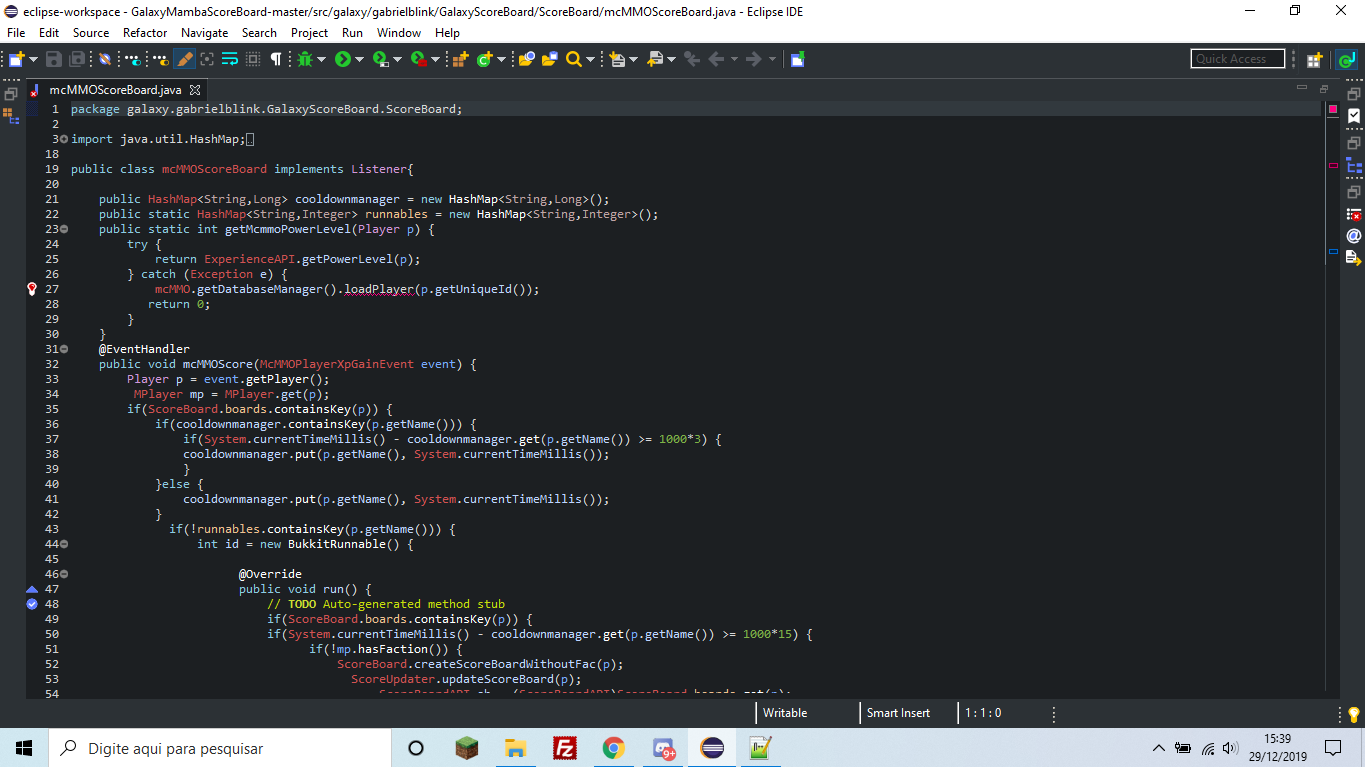The image size is (1365, 767).
Task: Open the Run configurations dropdown arrow
Action: [359, 59]
